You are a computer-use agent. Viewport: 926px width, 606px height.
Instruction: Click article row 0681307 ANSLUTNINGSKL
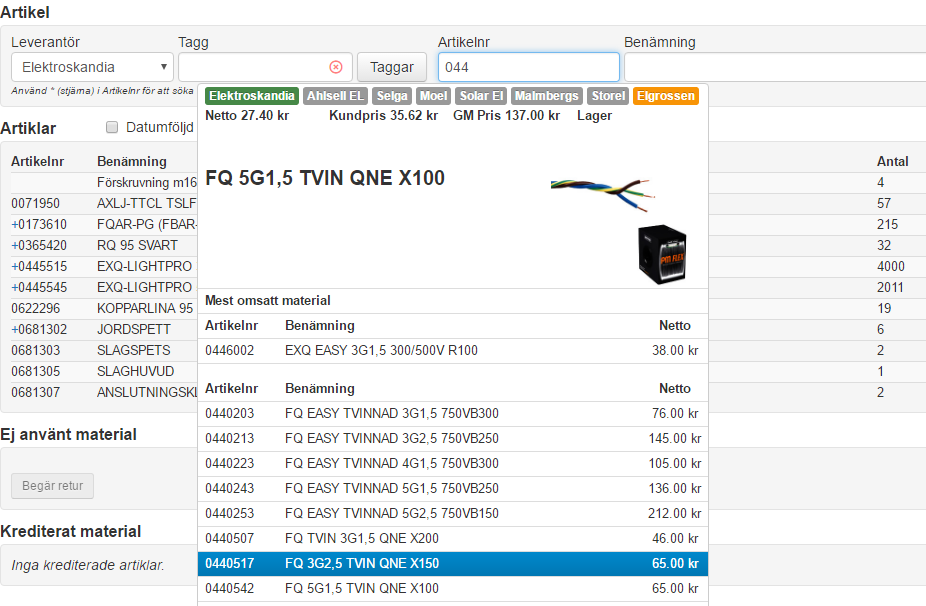104,392
